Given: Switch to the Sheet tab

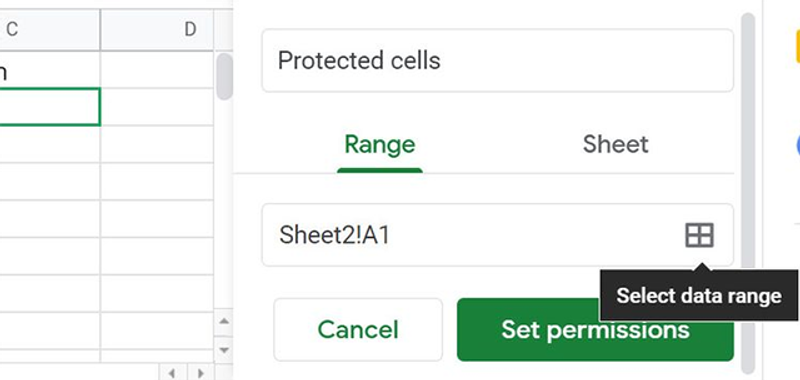Looking at the screenshot, I should pos(615,145).
